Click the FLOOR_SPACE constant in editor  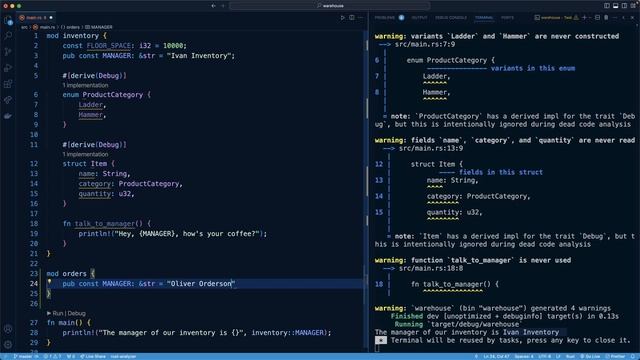pos(109,46)
